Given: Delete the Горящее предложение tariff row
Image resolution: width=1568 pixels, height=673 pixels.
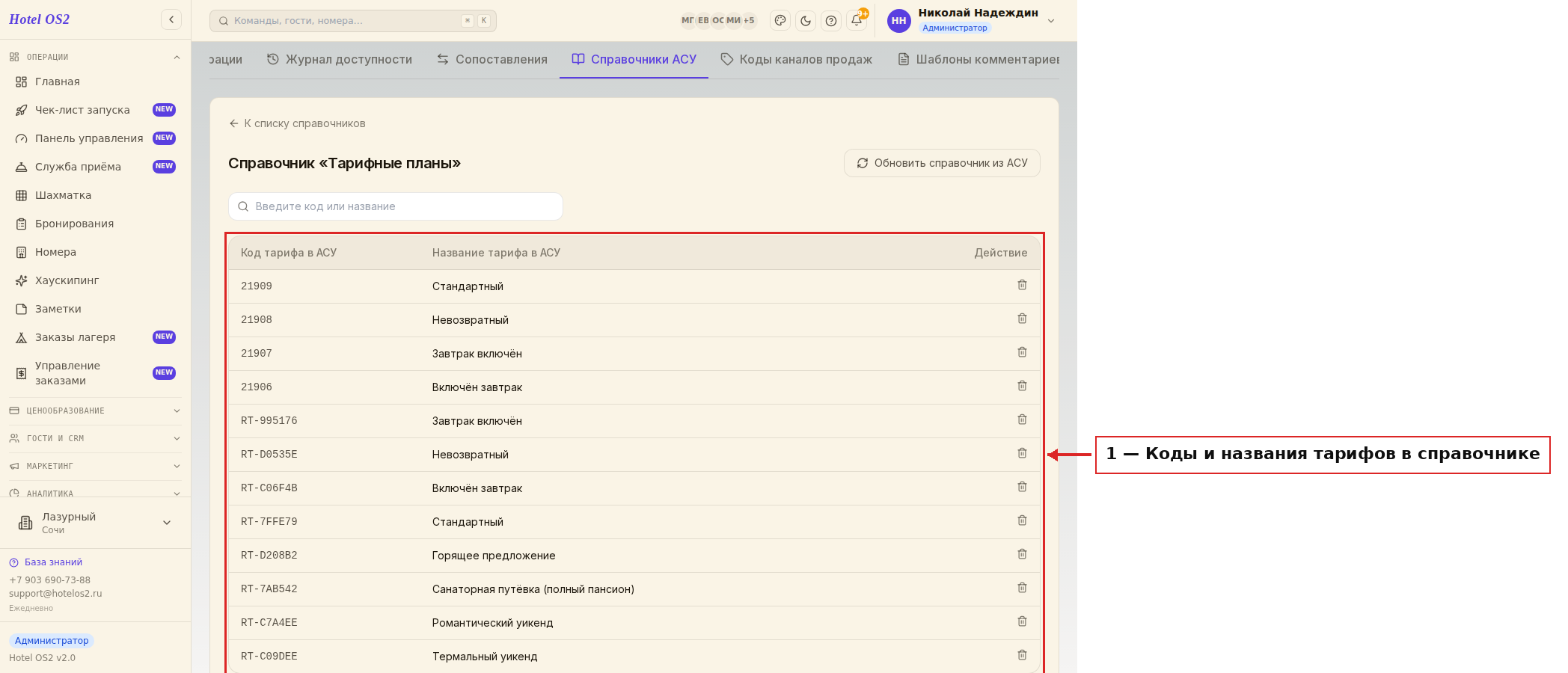Looking at the screenshot, I should [1022, 554].
